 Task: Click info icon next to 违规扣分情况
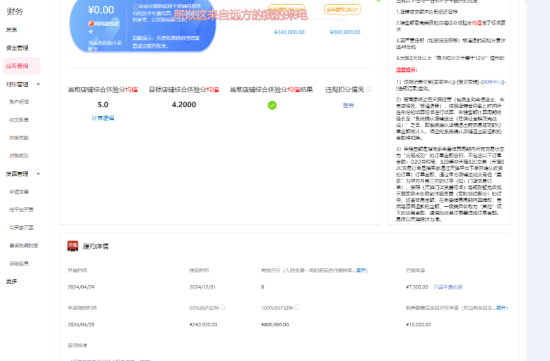(x=369, y=89)
